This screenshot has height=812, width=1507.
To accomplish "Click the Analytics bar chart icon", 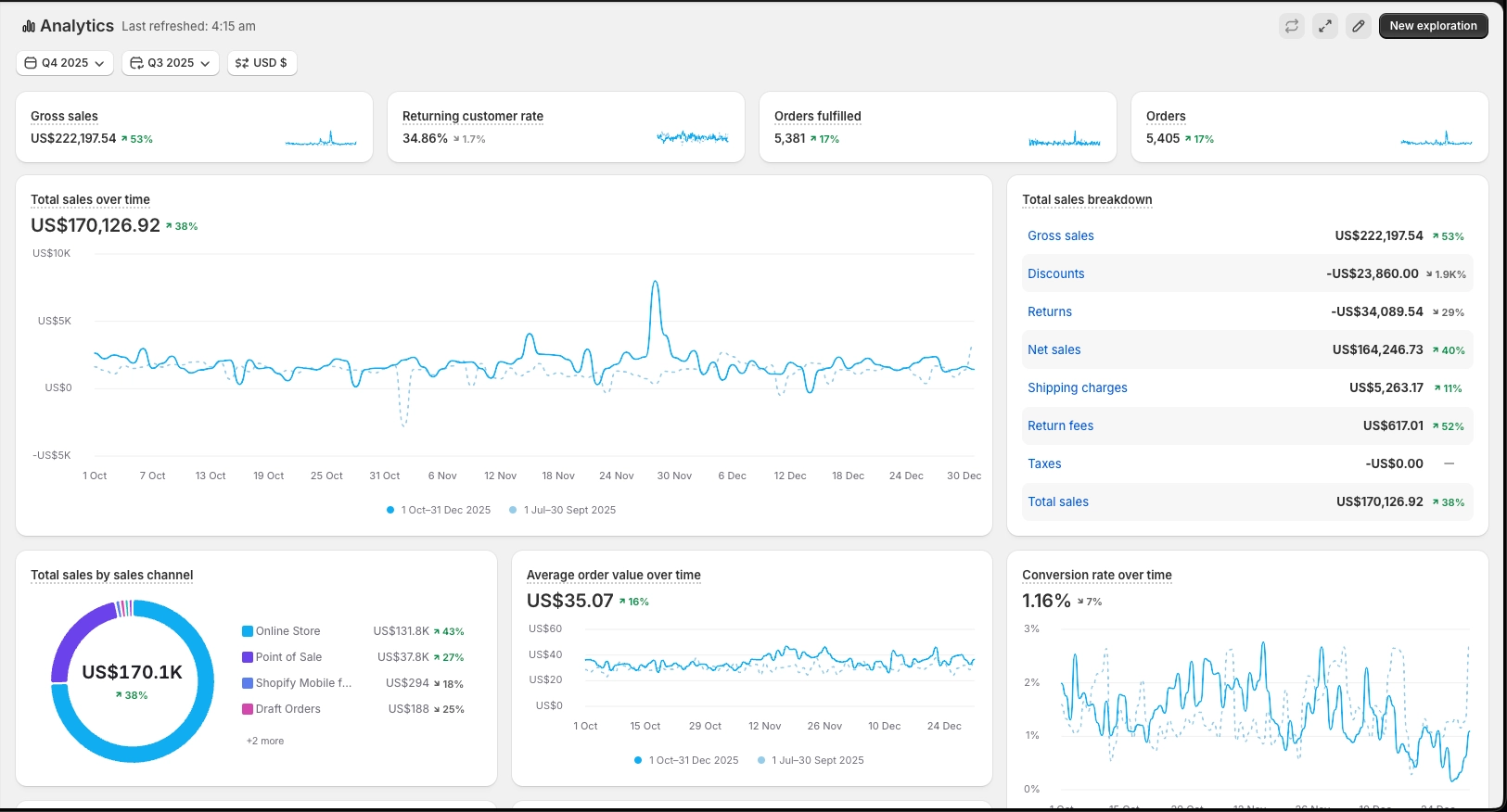I will (x=29, y=26).
